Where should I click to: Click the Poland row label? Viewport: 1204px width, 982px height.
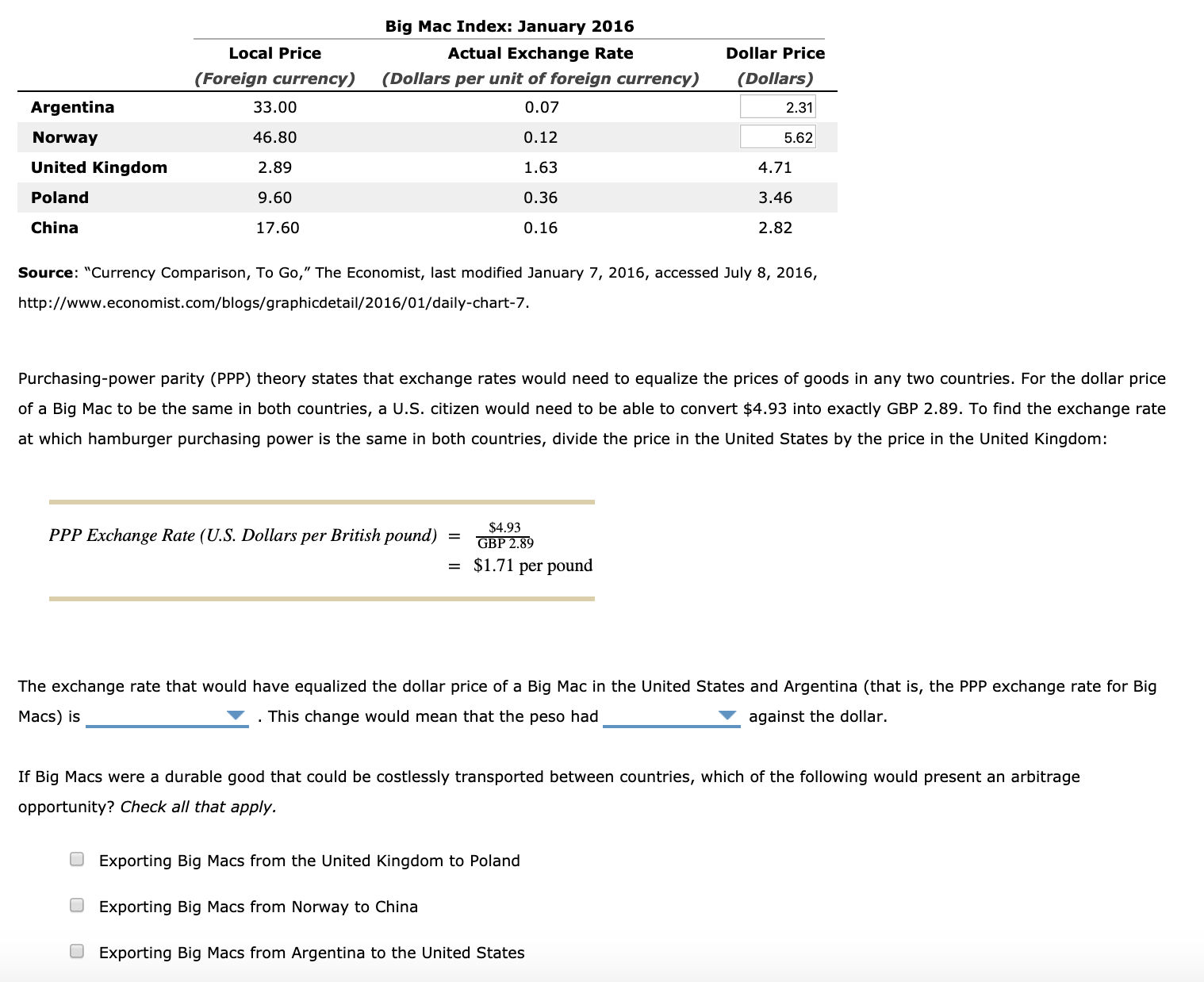[x=59, y=198]
